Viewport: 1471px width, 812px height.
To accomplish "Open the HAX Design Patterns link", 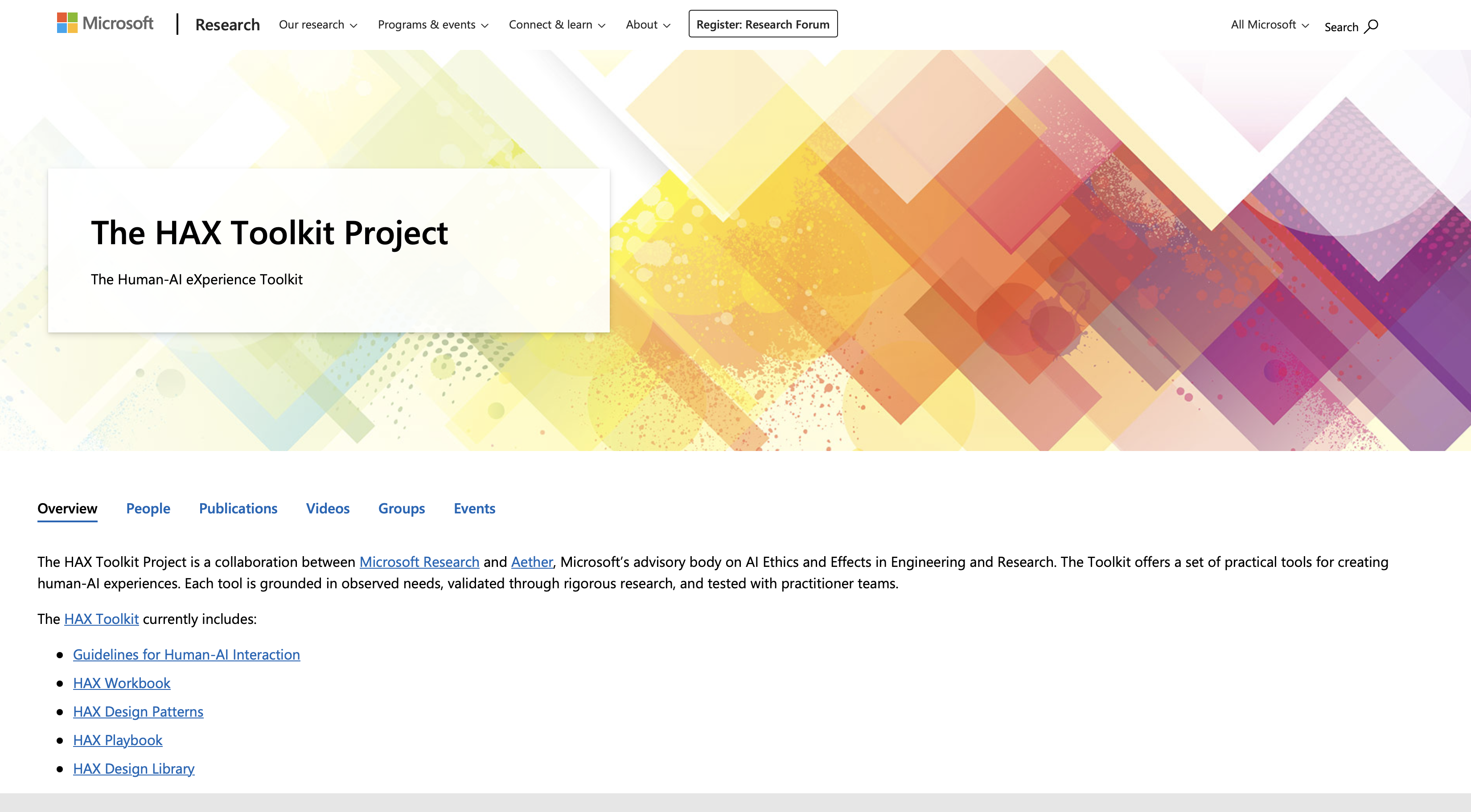I will [x=138, y=711].
